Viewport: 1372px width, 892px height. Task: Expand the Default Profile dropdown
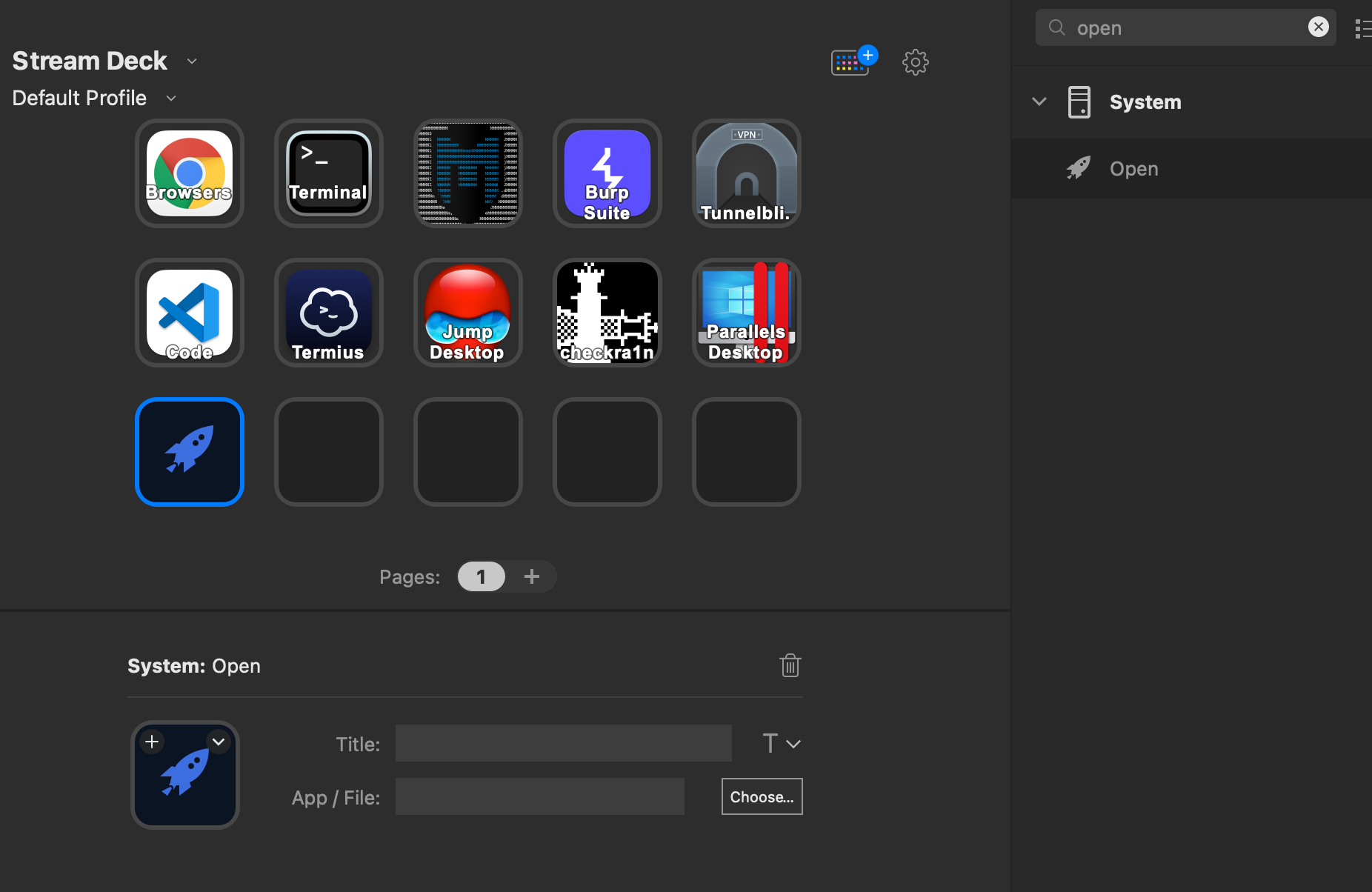click(171, 99)
